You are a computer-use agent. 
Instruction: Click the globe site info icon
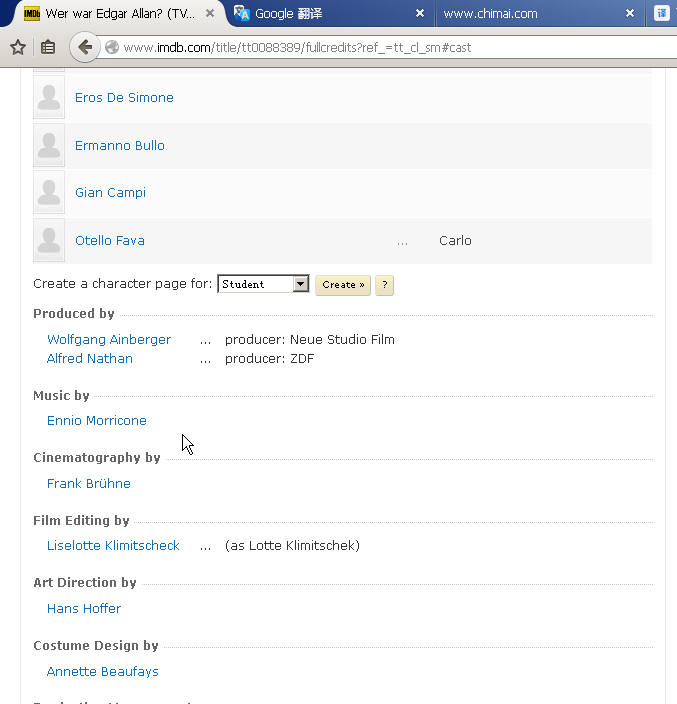point(112,47)
